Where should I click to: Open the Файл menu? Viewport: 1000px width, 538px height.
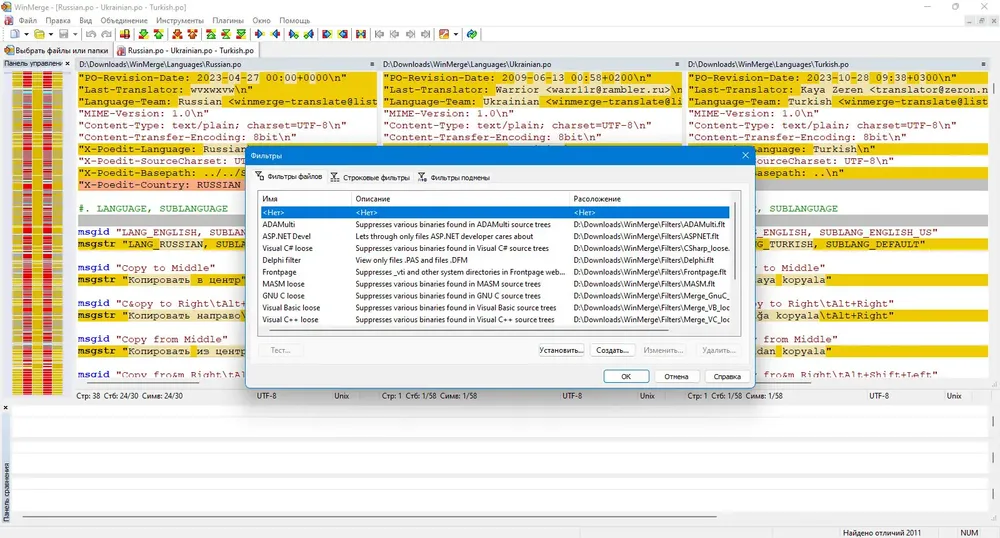pos(27,20)
